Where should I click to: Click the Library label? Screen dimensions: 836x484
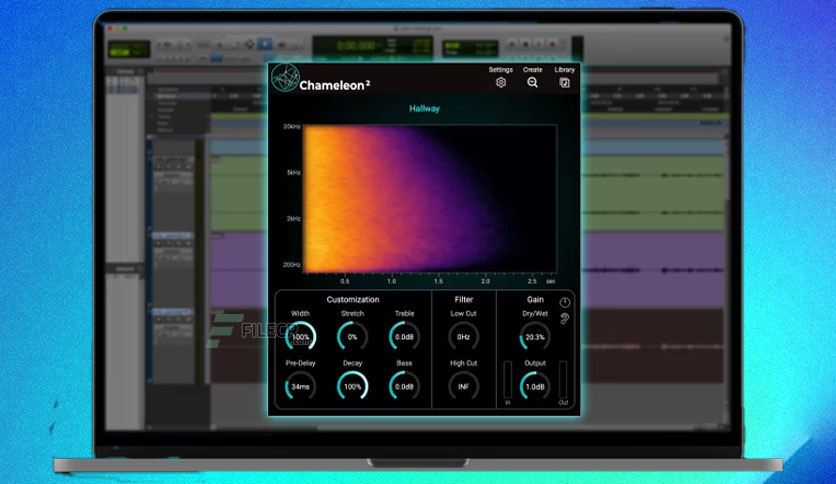(565, 70)
